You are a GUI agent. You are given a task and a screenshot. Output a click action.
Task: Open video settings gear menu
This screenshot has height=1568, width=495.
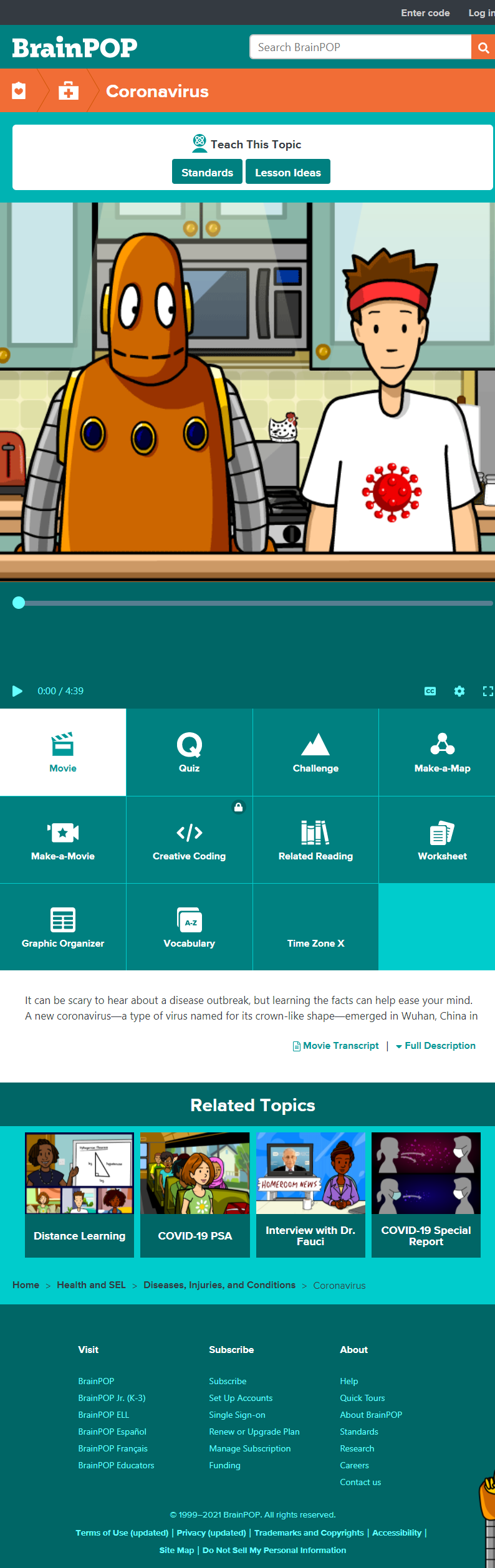[x=459, y=691]
